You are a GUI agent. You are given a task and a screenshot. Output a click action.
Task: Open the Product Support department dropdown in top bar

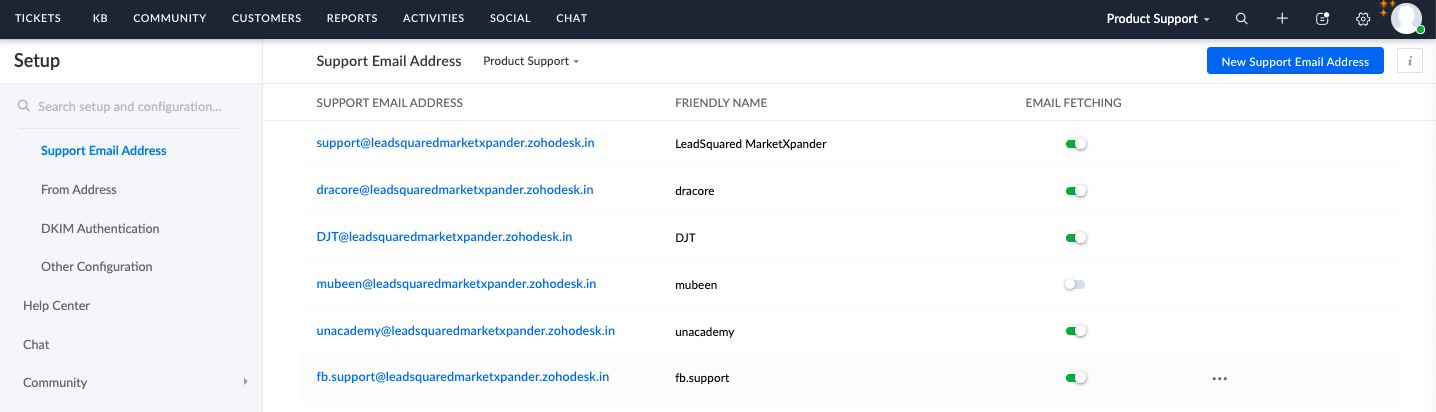pyautogui.click(x=1158, y=19)
